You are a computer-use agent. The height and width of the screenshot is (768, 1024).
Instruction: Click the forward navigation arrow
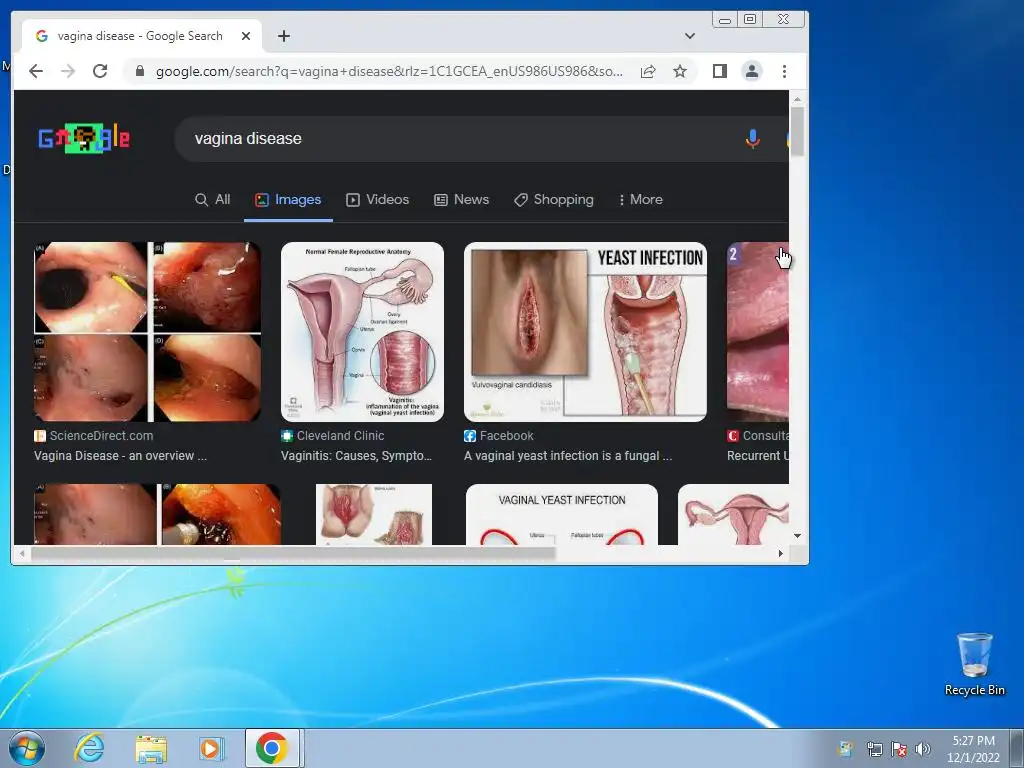click(x=68, y=71)
